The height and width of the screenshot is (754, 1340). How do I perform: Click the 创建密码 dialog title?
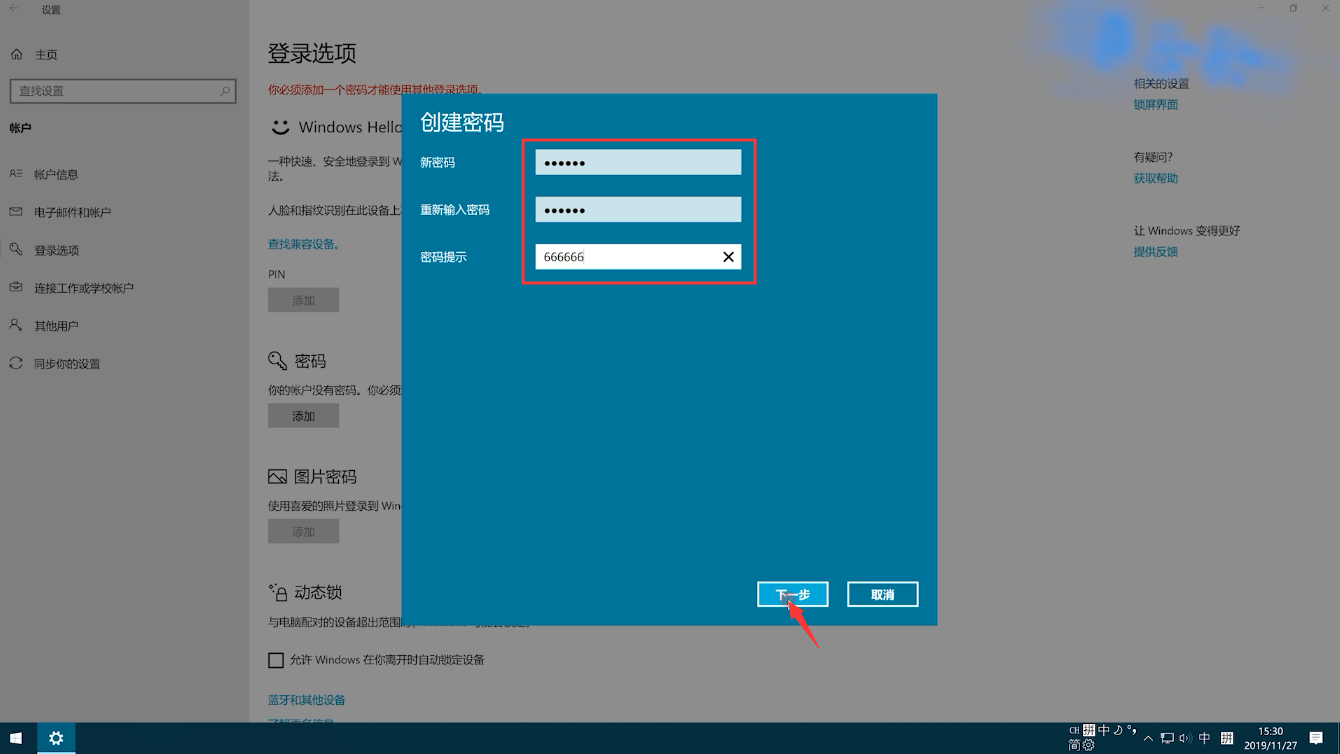pyautogui.click(x=462, y=122)
